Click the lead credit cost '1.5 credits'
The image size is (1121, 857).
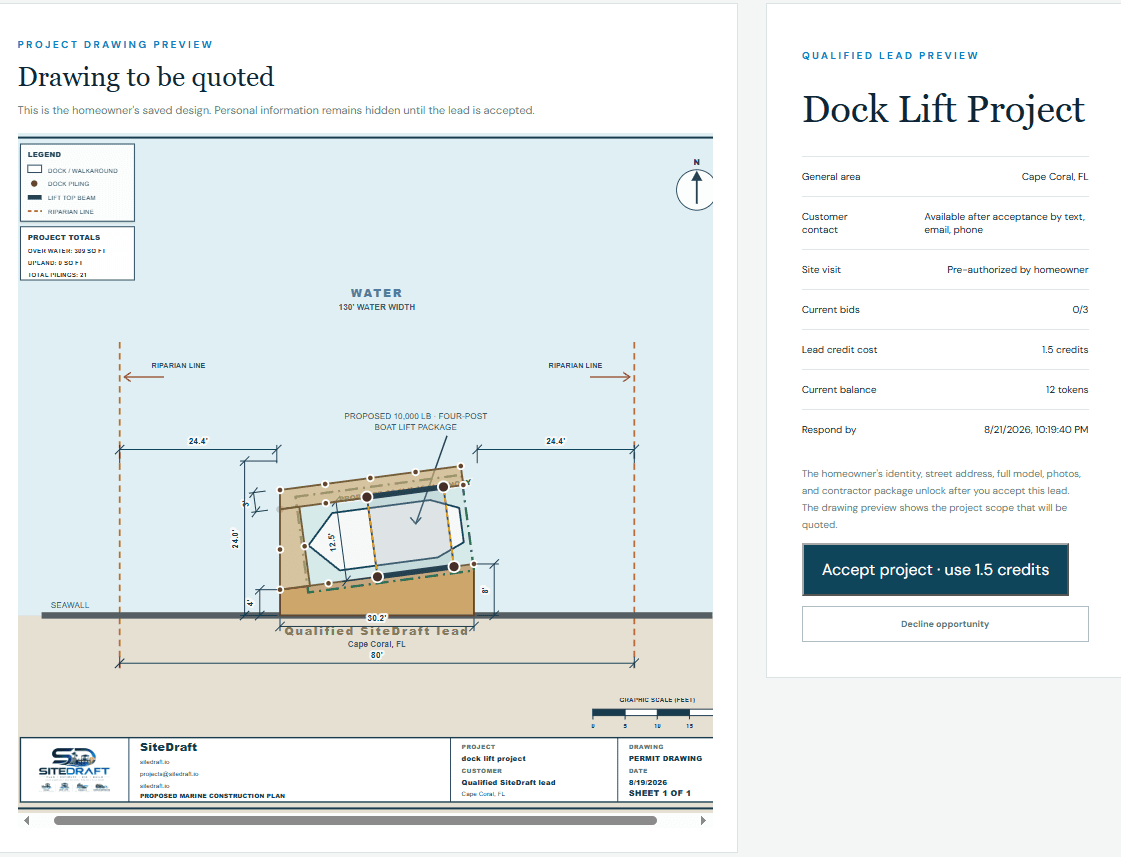click(x=1065, y=350)
